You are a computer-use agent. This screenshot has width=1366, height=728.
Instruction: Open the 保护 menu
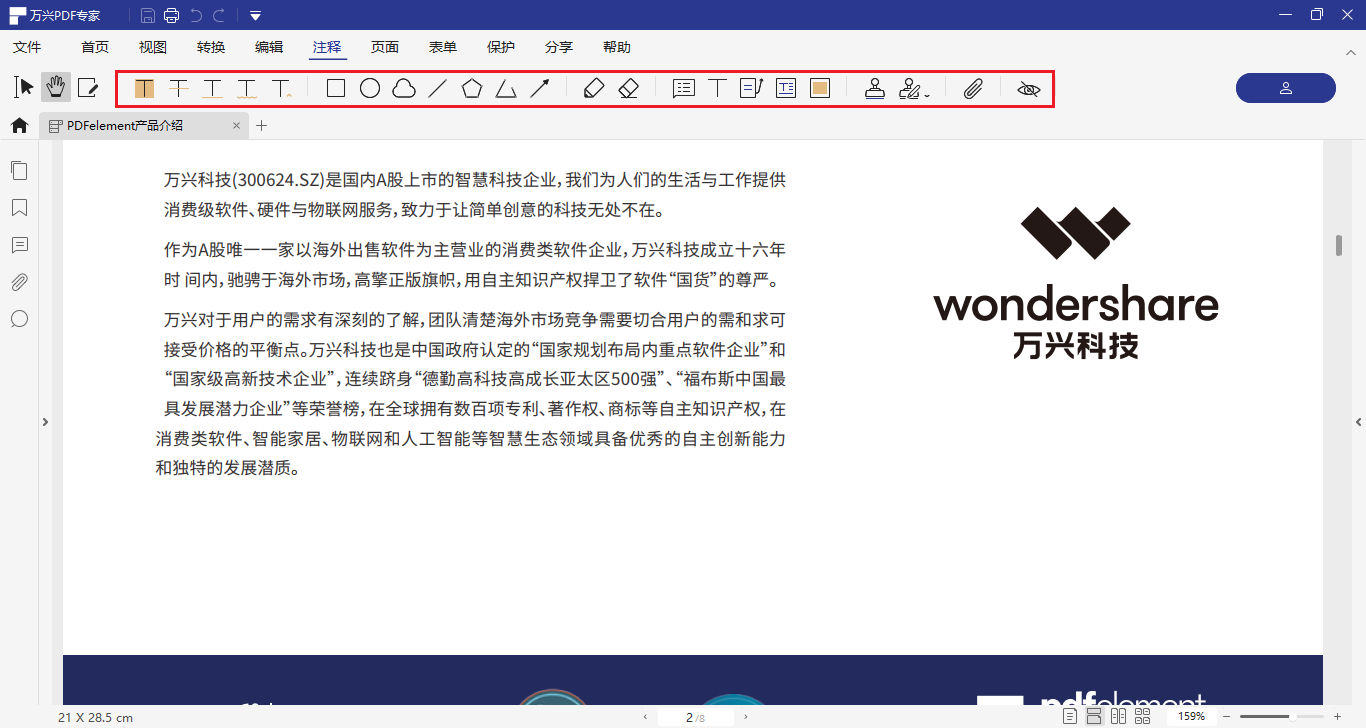tap(500, 46)
